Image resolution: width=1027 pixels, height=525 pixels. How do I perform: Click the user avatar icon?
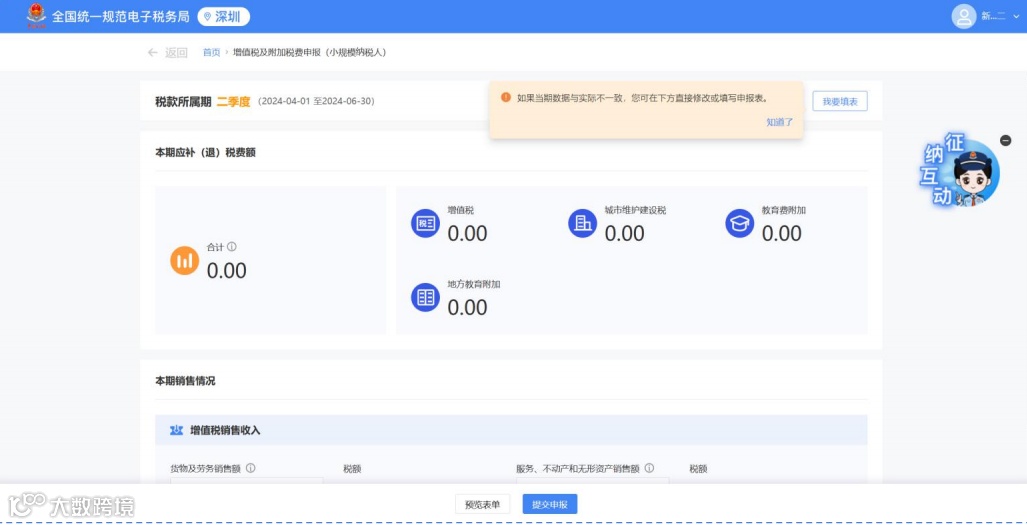tap(963, 17)
